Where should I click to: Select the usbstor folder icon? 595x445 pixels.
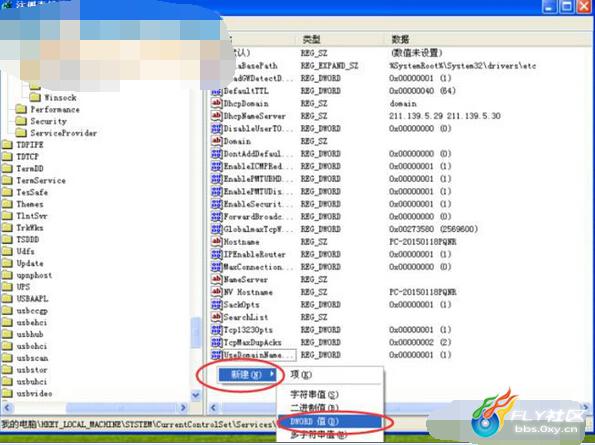click(7, 370)
